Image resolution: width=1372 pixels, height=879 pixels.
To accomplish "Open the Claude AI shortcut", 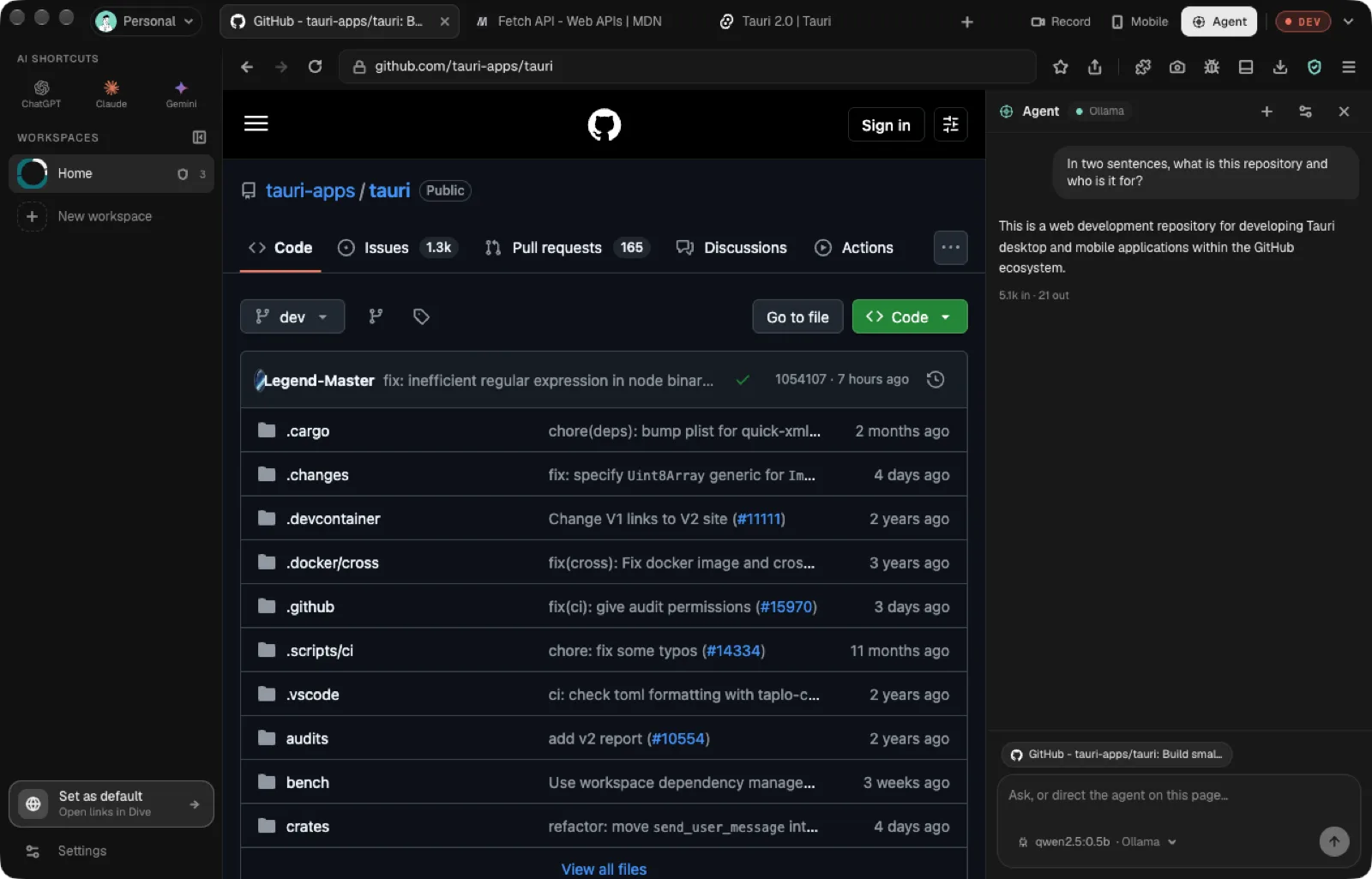I will (x=111, y=93).
